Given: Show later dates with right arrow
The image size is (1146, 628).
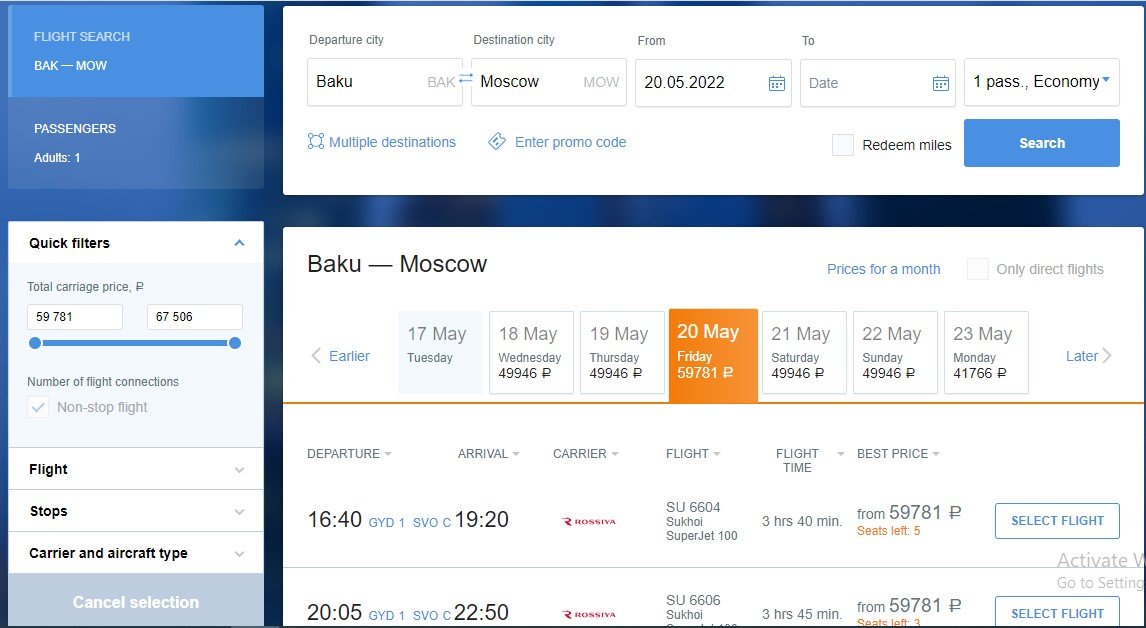Looking at the screenshot, I should [x=1107, y=356].
